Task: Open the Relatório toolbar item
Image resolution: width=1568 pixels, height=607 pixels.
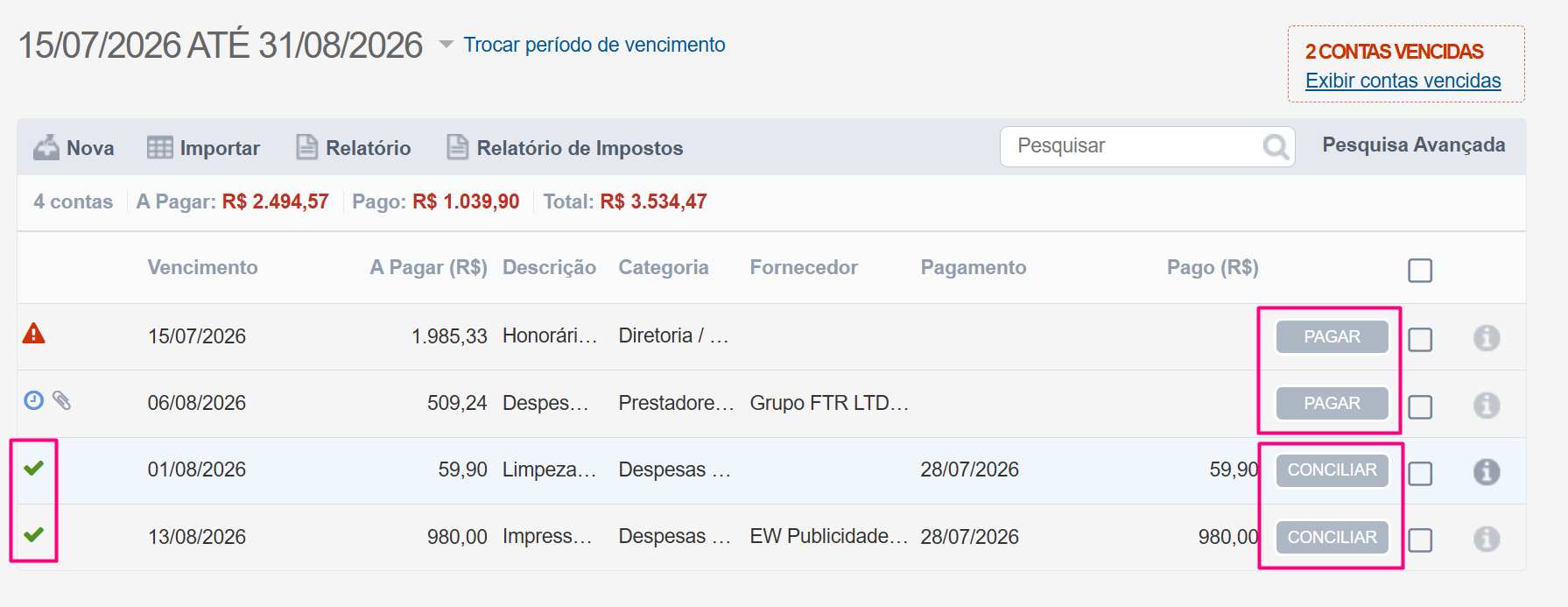Action: tap(353, 147)
